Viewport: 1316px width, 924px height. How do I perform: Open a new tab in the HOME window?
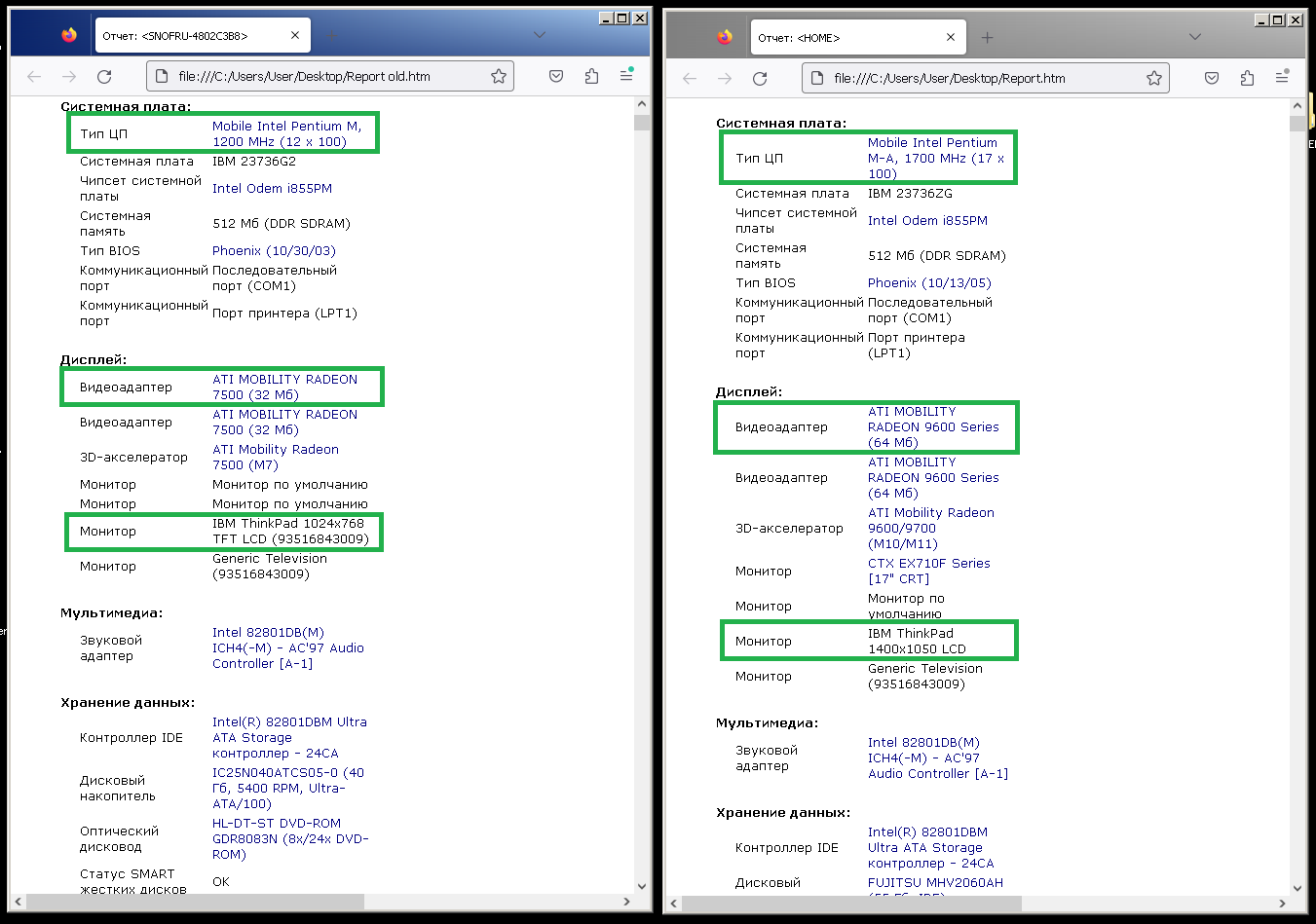pyautogui.click(x=987, y=38)
